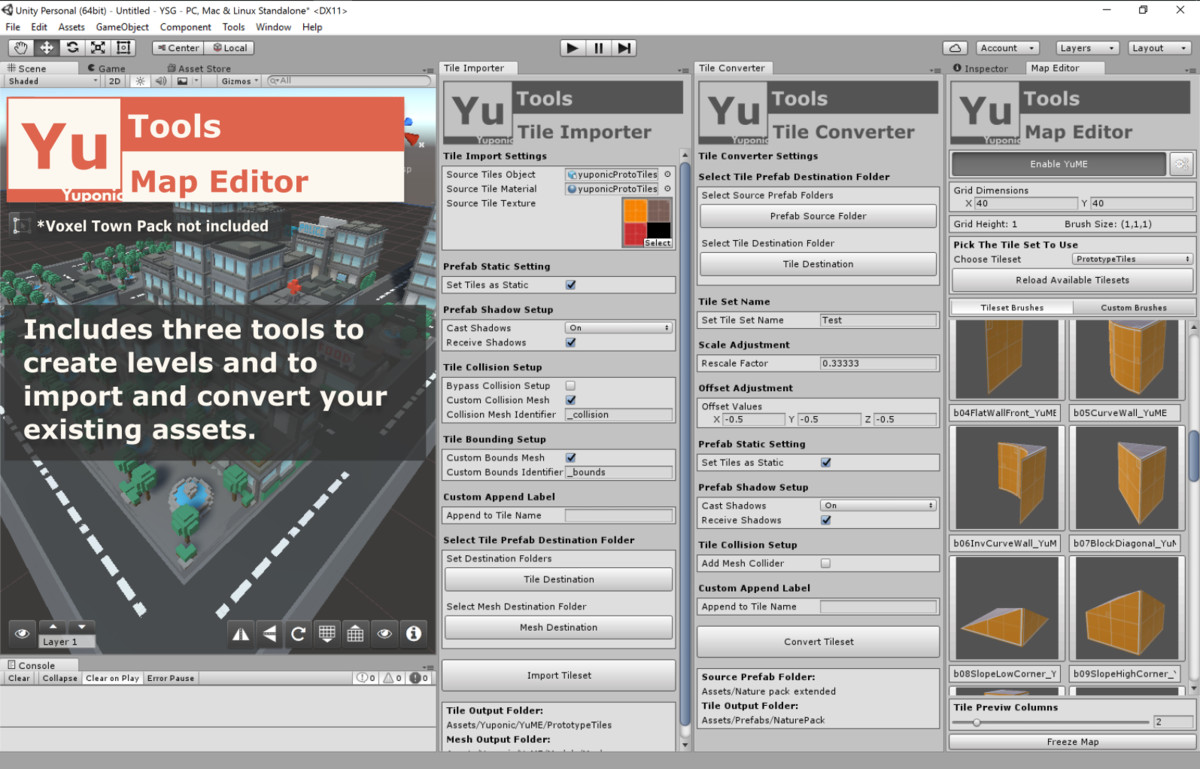
Task: Open the Choose Tileset dropdown
Action: click(1132, 259)
